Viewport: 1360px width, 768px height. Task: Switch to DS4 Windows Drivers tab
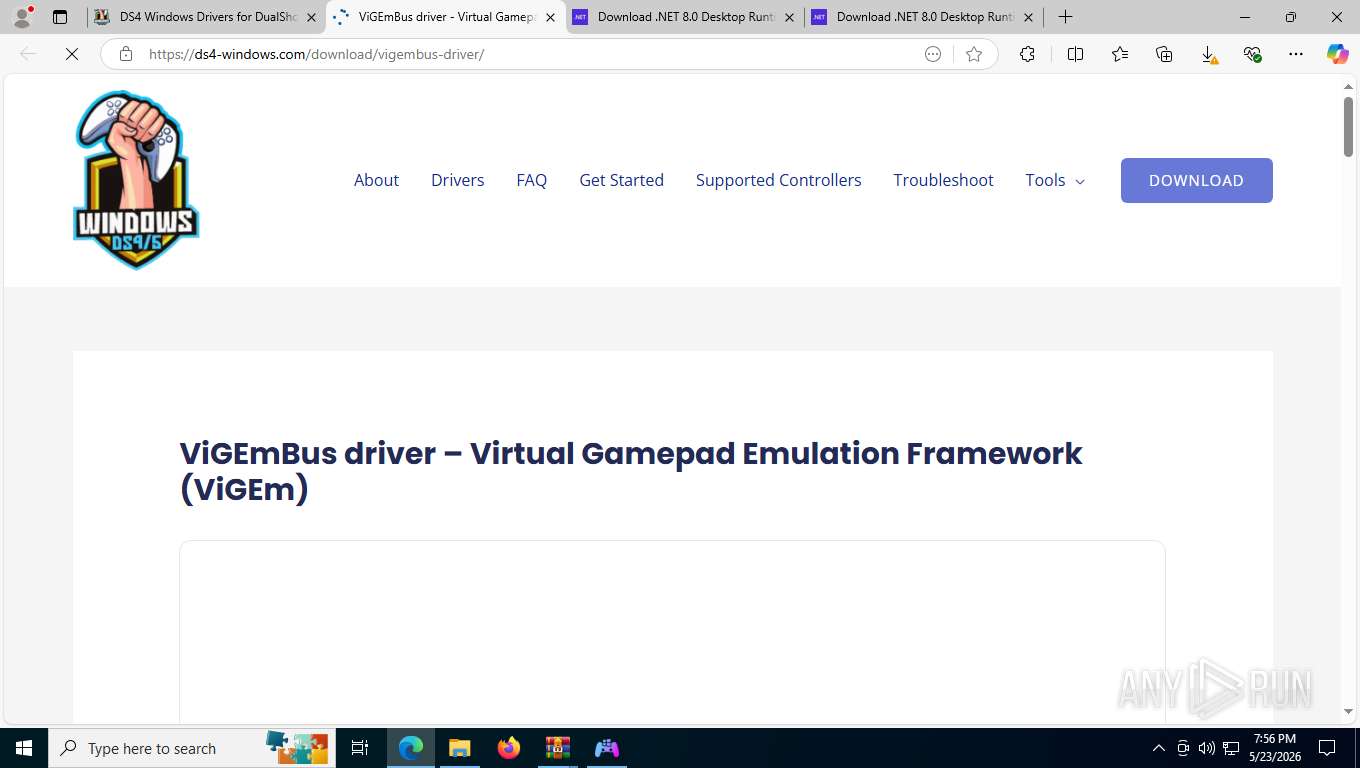[205, 17]
